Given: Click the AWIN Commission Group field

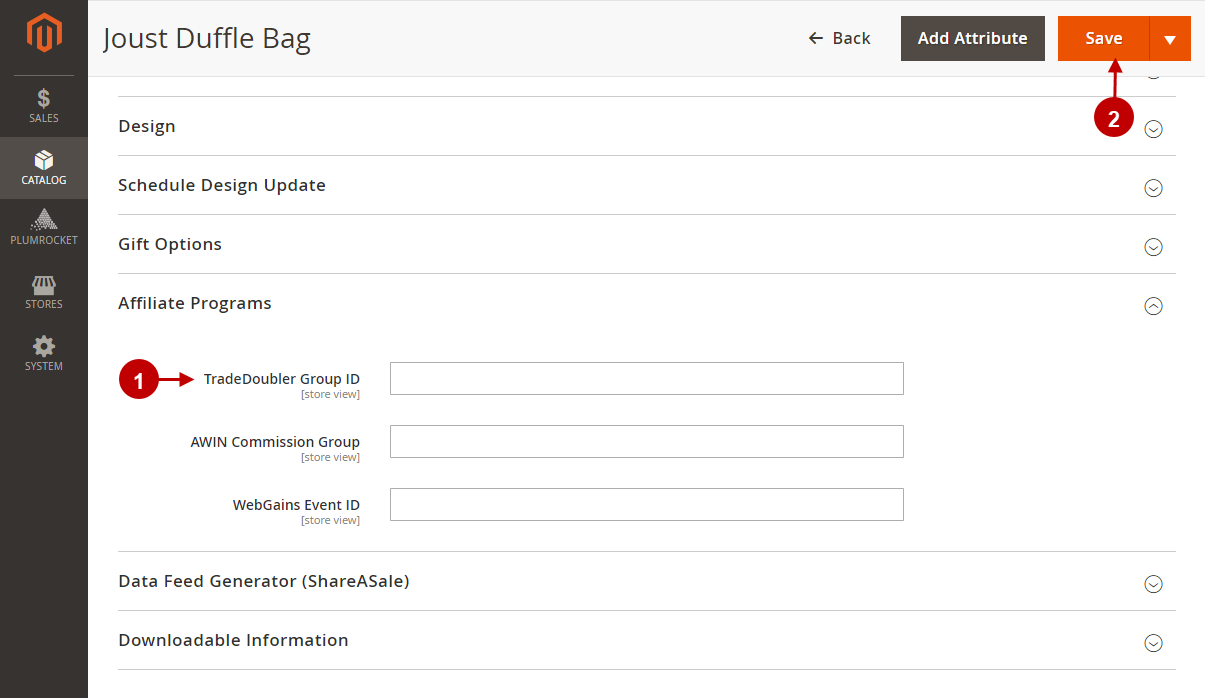Looking at the screenshot, I should point(647,442).
